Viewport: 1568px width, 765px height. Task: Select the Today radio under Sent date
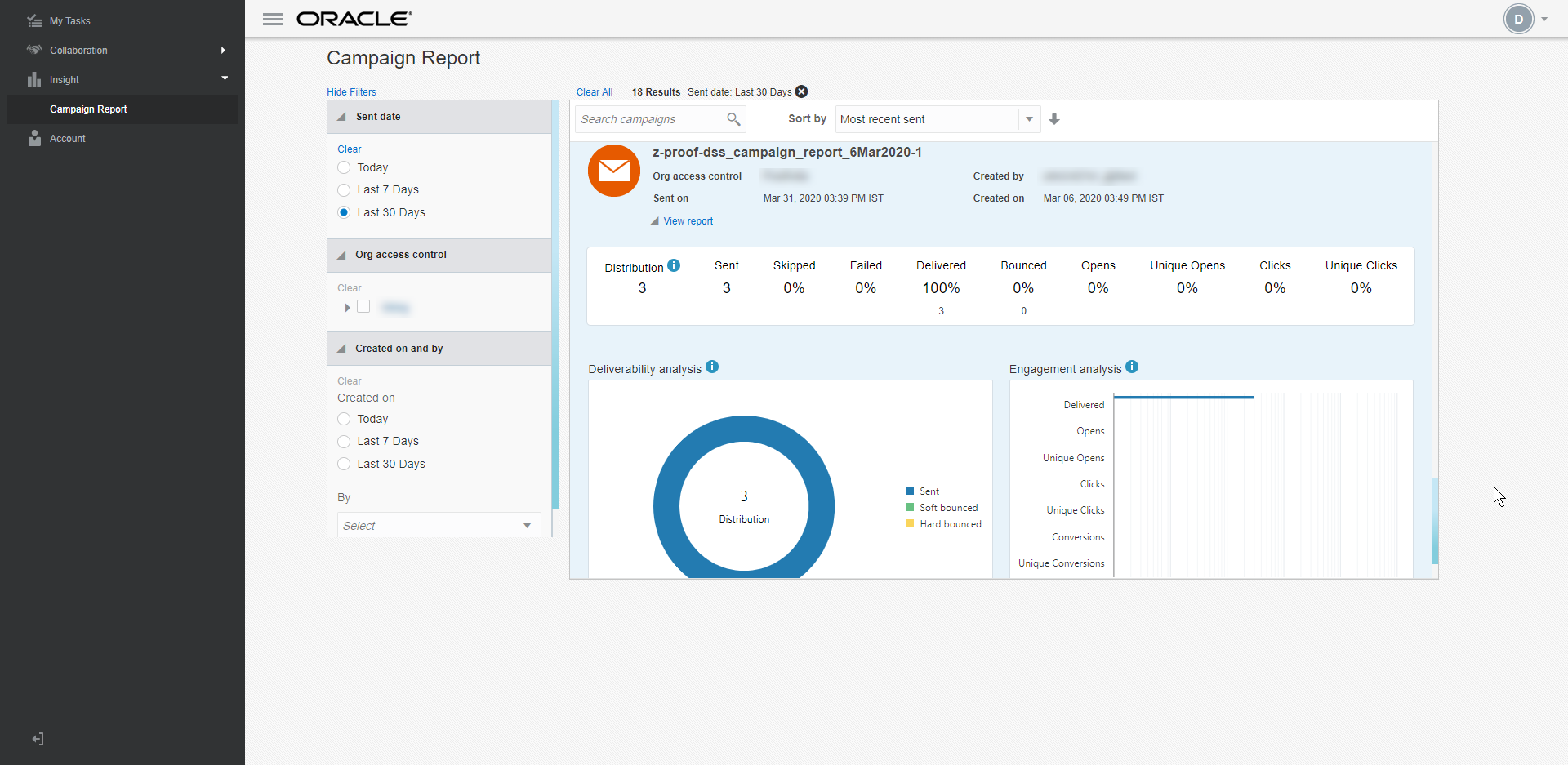(344, 167)
